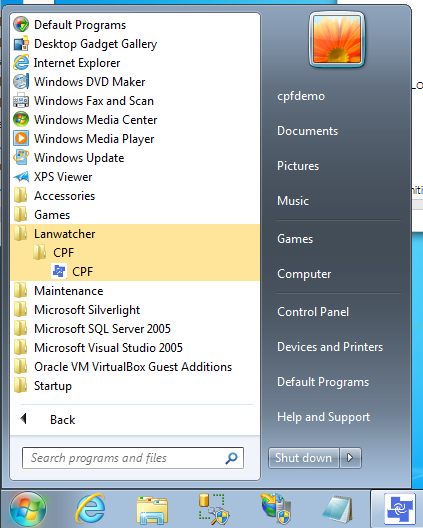Open Windows Update program icon
423x528 pixels.
tap(21, 158)
